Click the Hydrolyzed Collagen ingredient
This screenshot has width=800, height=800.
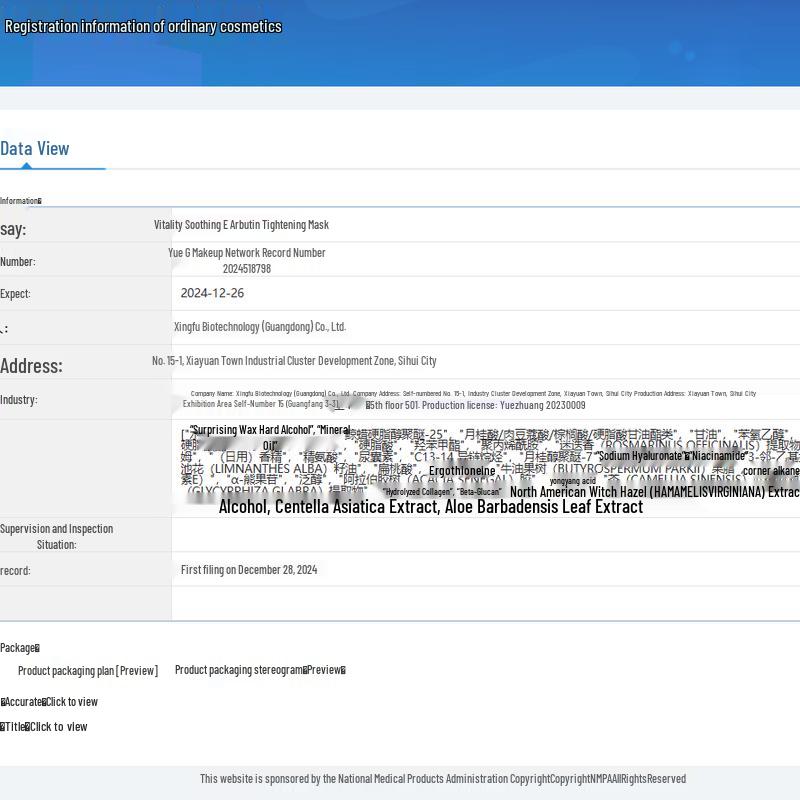click(417, 492)
